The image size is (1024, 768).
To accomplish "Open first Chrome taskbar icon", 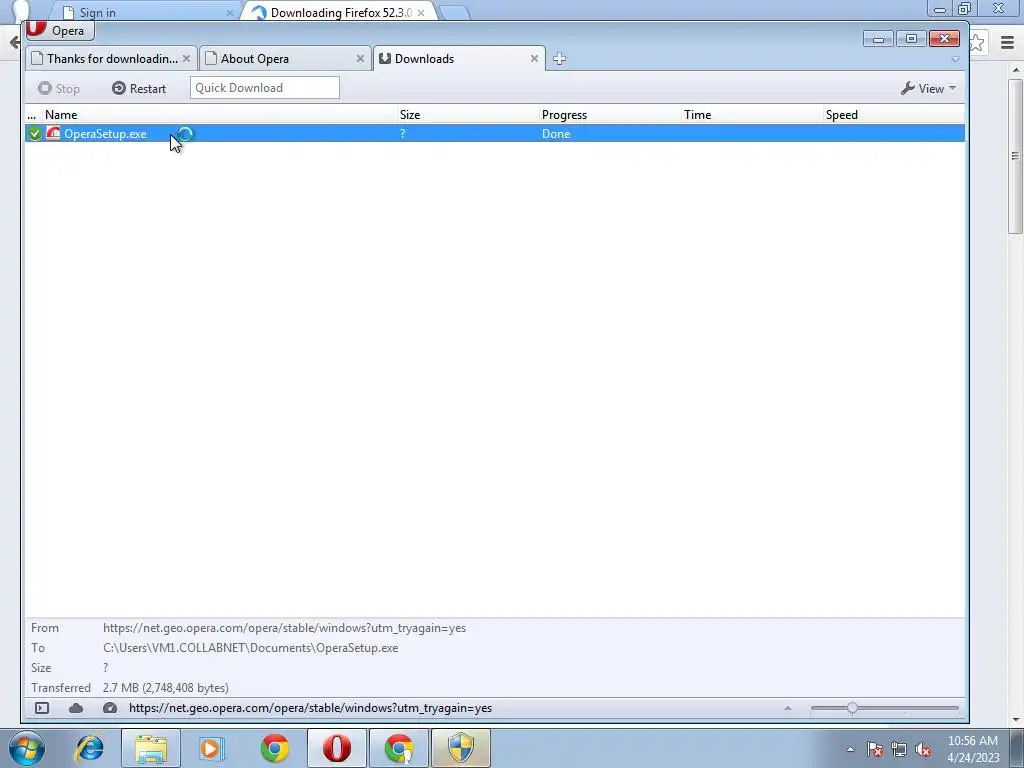I will pyautogui.click(x=274, y=748).
